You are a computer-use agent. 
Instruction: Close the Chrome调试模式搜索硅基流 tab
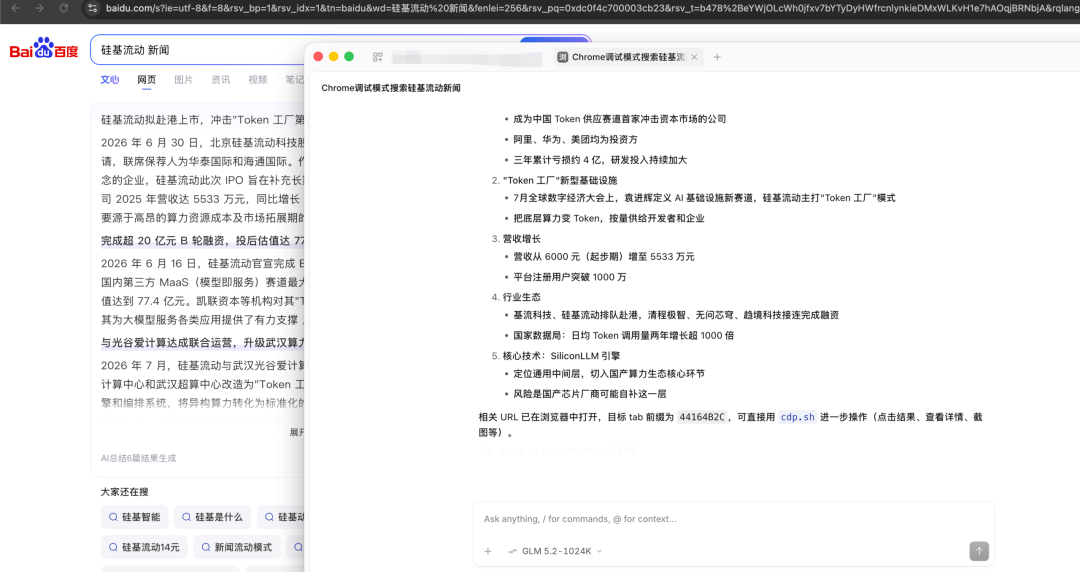pos(694,57)
